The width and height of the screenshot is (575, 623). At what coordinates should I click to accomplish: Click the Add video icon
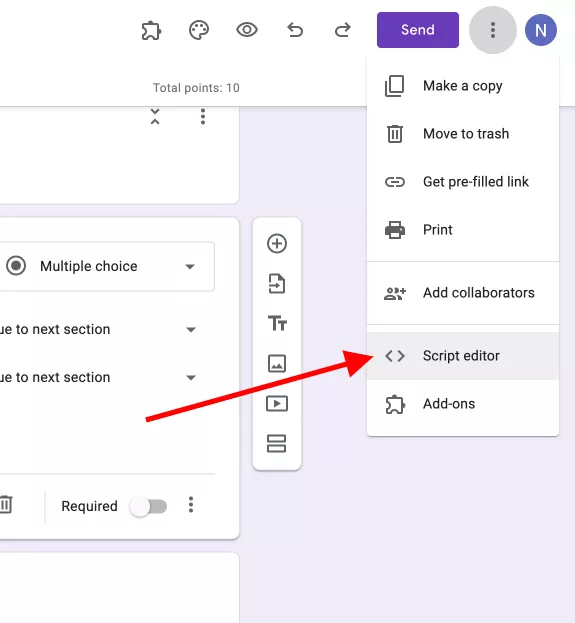[277, 404]
